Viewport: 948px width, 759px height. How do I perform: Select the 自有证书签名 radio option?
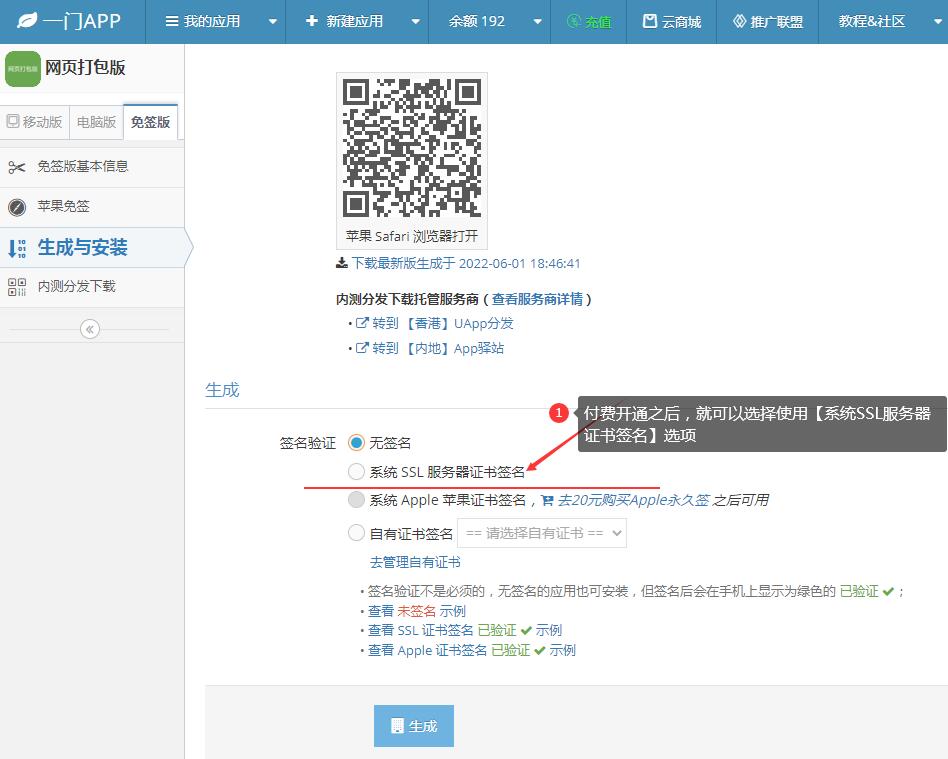pos(356,533)
